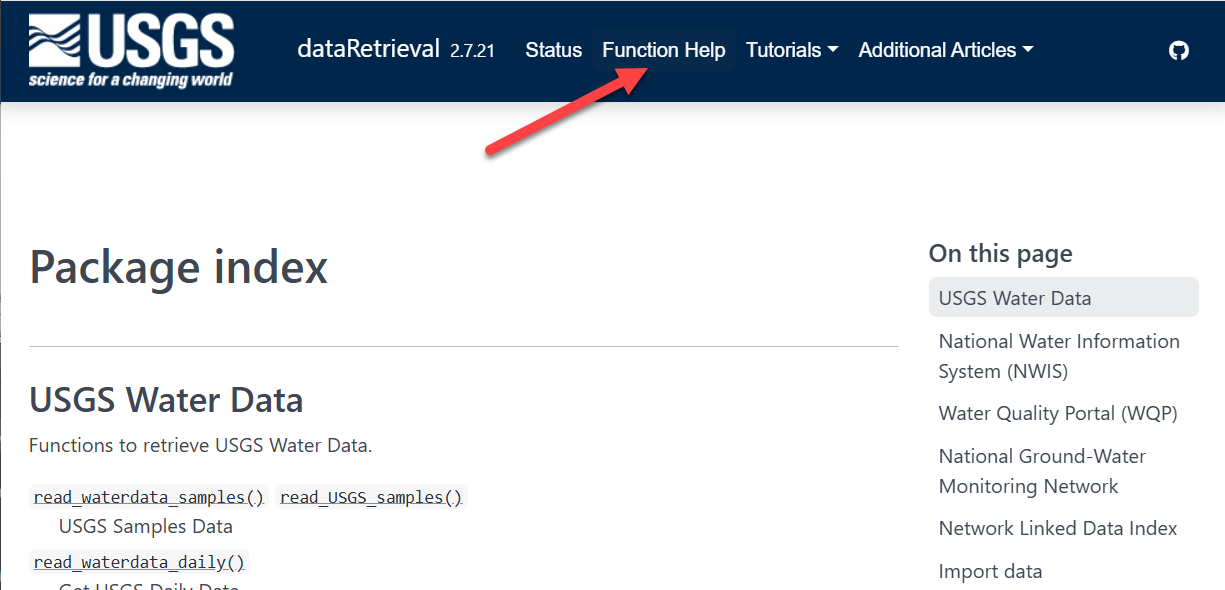Click the USGS Samples Data description text
Viewport: 1225px width, 590px height.
tap(146, 526)
